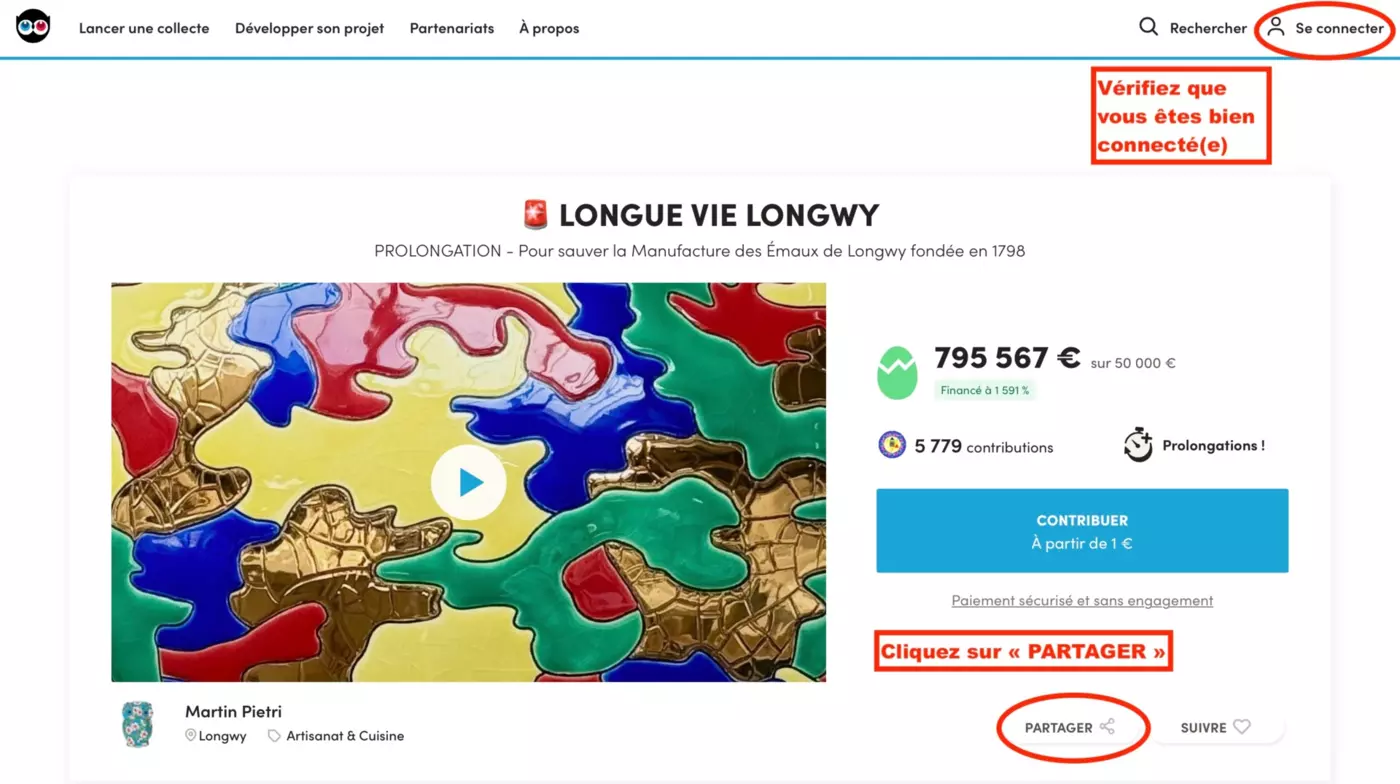Click the magnifying glass search icon

pos(1148,27)
